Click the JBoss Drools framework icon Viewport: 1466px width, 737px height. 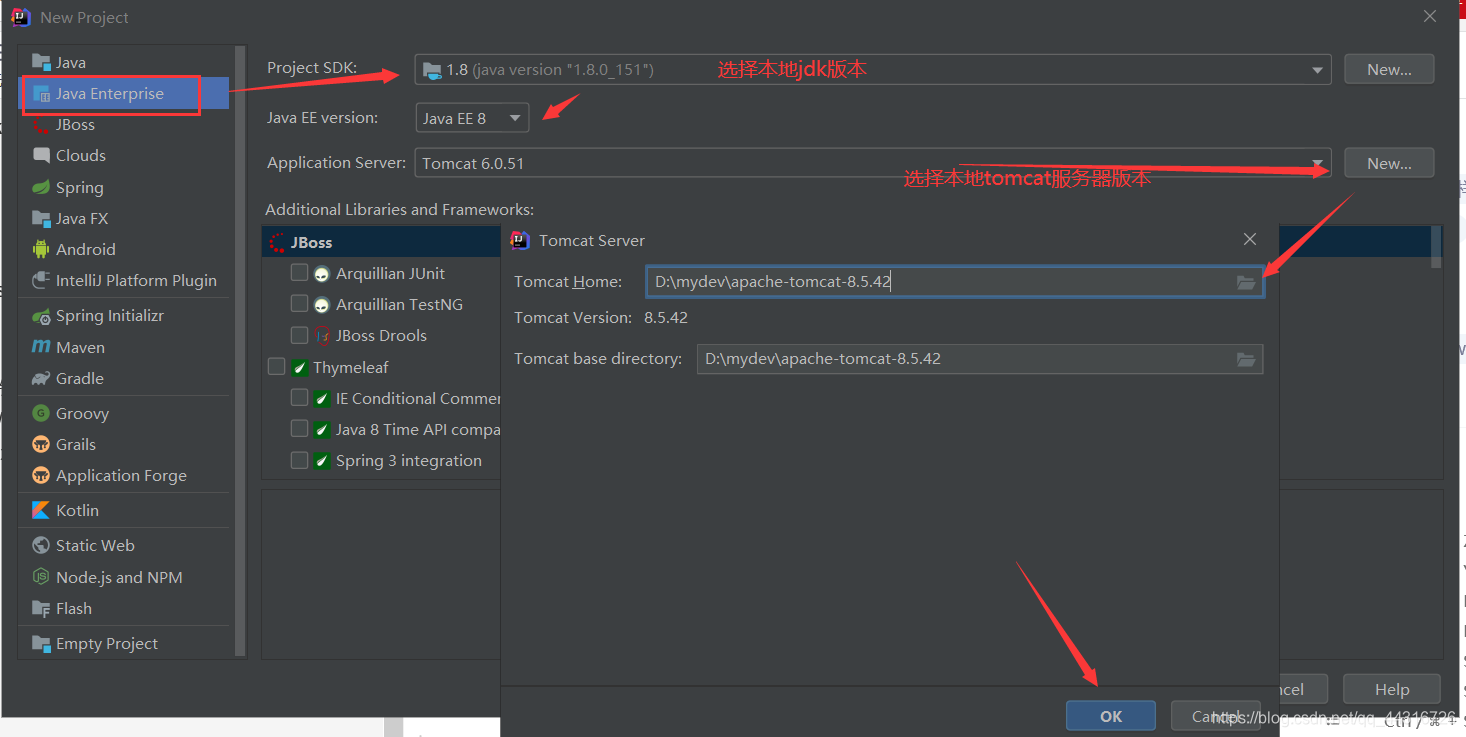pos(322,335)
